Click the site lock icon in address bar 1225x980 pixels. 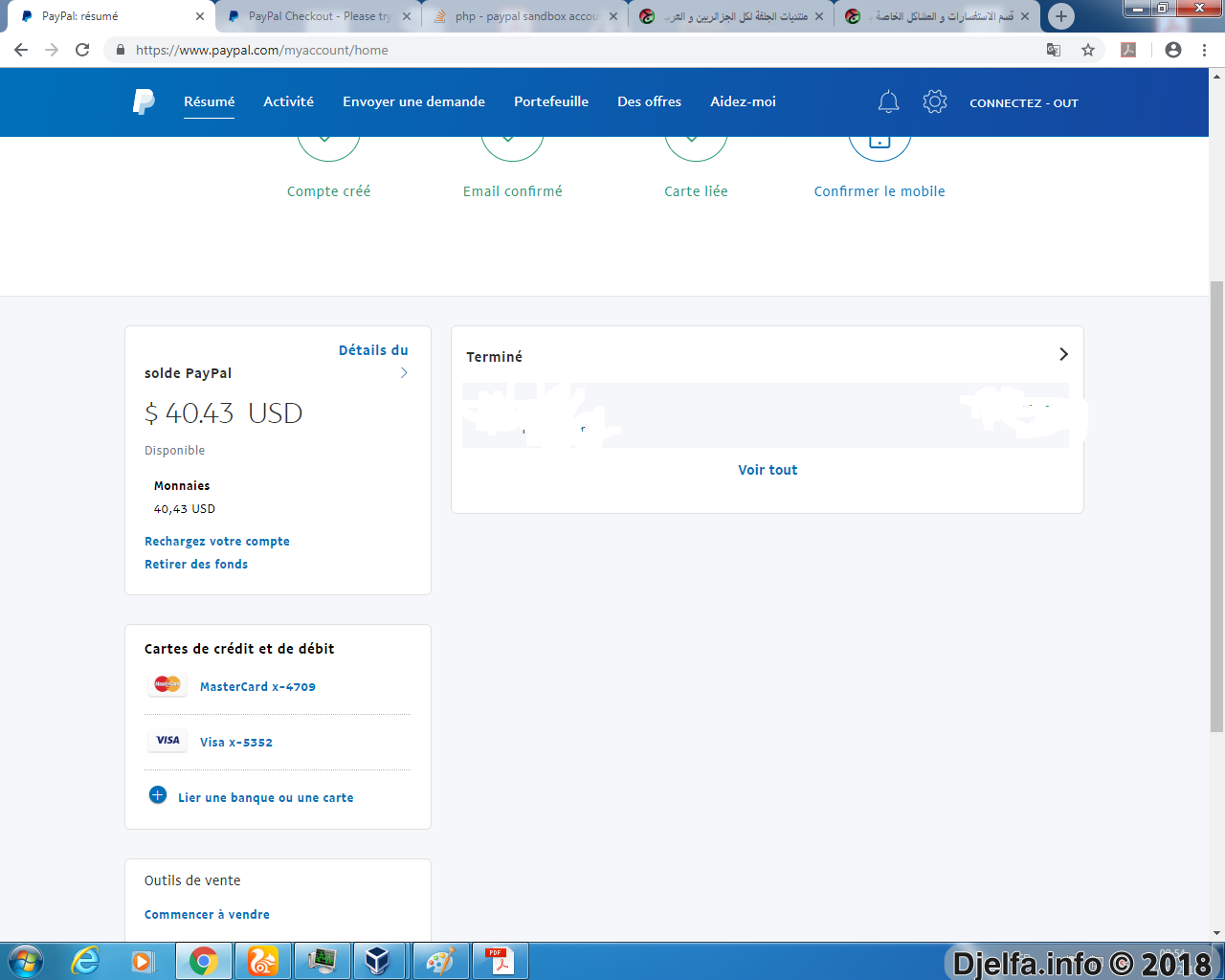[x=120, y=50]
